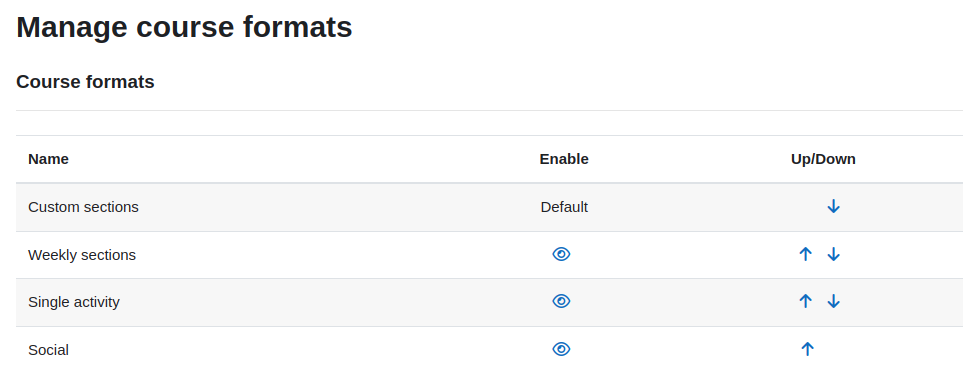Move Weekly sections up in list
This screenshot has height=390, width=963.
pos(806,254)
